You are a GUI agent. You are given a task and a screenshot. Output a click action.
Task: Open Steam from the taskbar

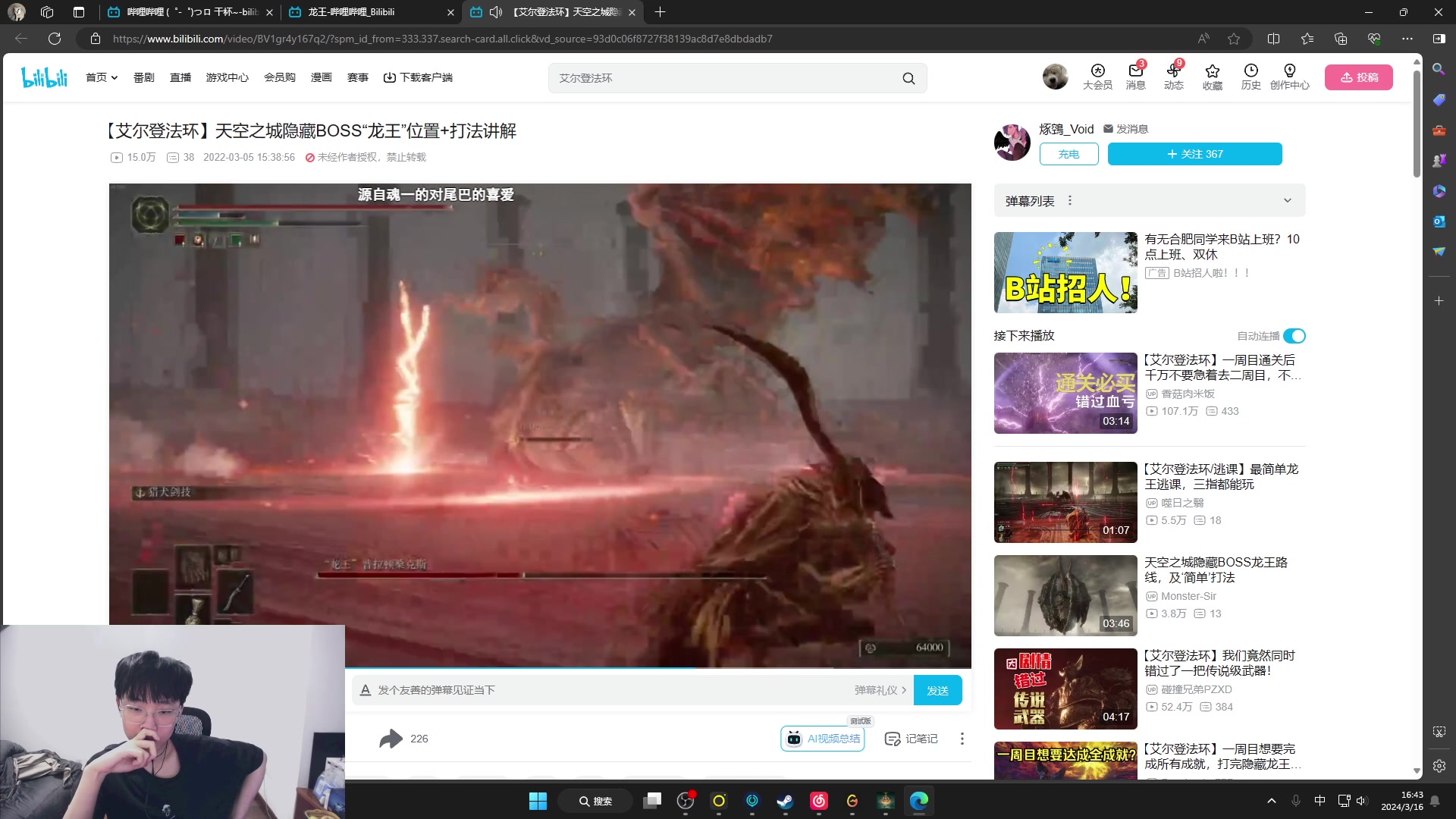click(785, 801)
